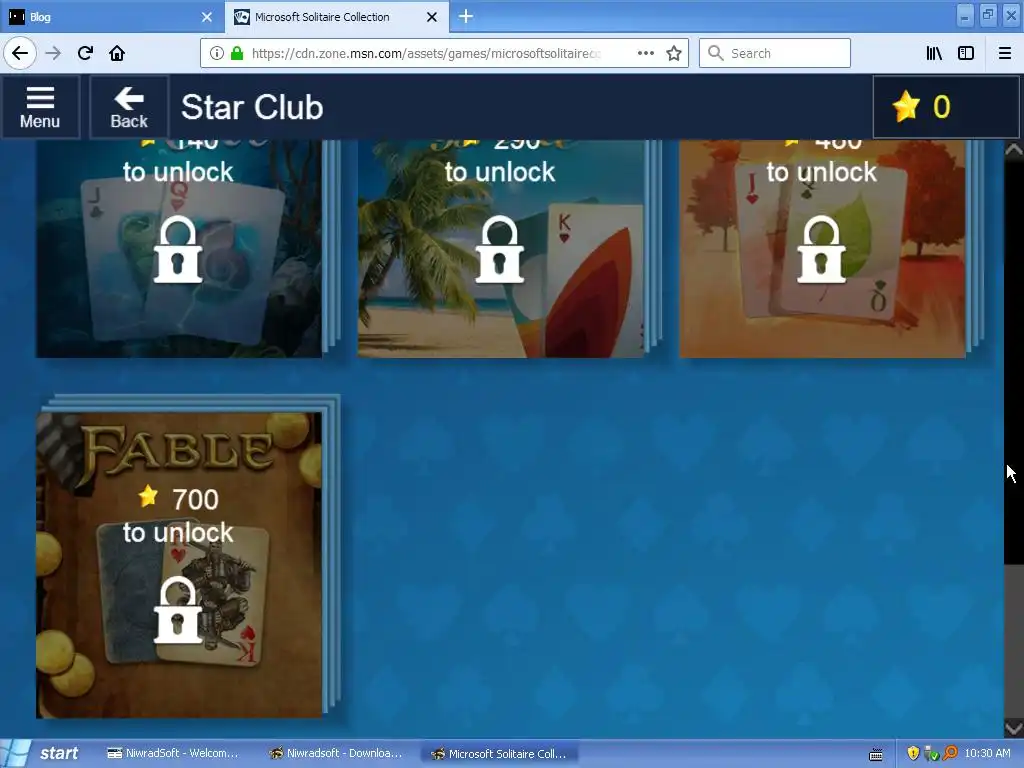Image resolution: width=1024 pixels, height=768 pixels.
Task: Switch to NiwradSoft - Welcome taskbar window
Action: click(x=173, y=754)
